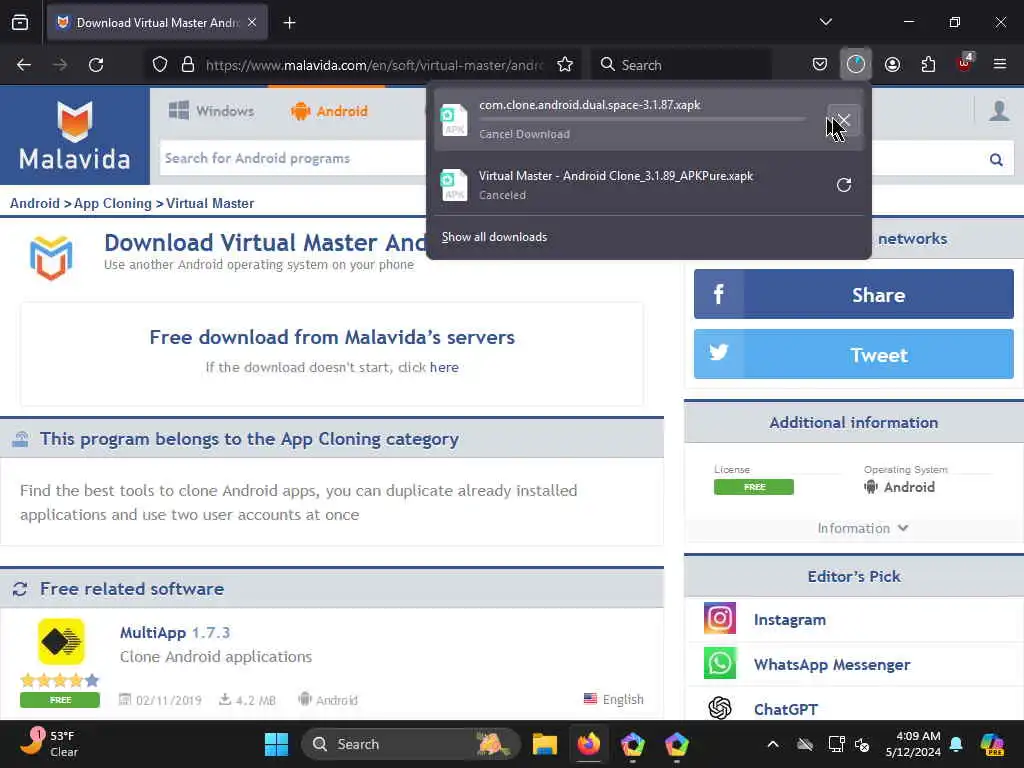Click the 'here' manual download link
The height and width of the screenshot is (768, 1024).
[x=444, y=367]
